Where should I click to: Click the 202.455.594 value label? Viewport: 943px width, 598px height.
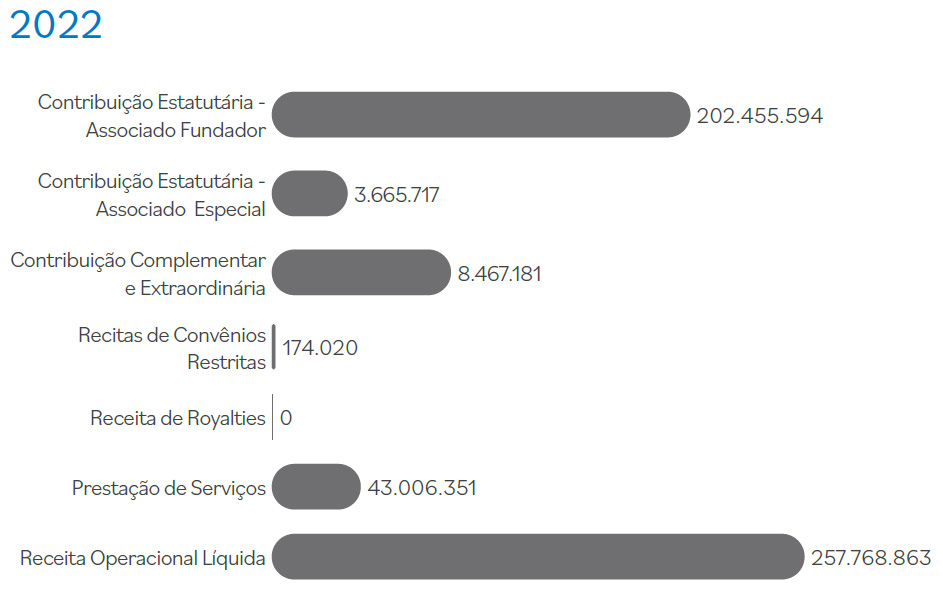(x=760, y=116)
